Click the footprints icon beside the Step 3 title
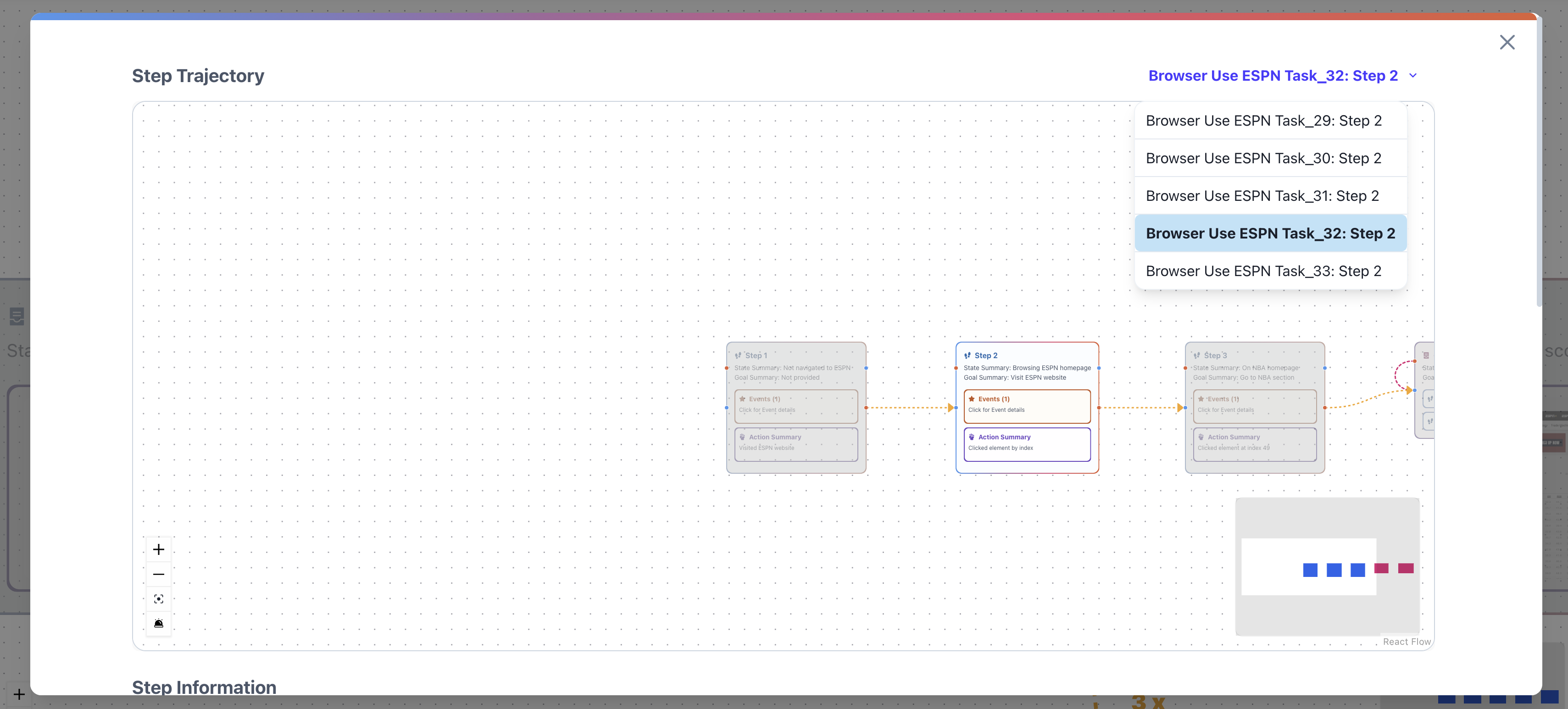The width and height of the screenshot is (1568, 709). tap(1196, 355)
